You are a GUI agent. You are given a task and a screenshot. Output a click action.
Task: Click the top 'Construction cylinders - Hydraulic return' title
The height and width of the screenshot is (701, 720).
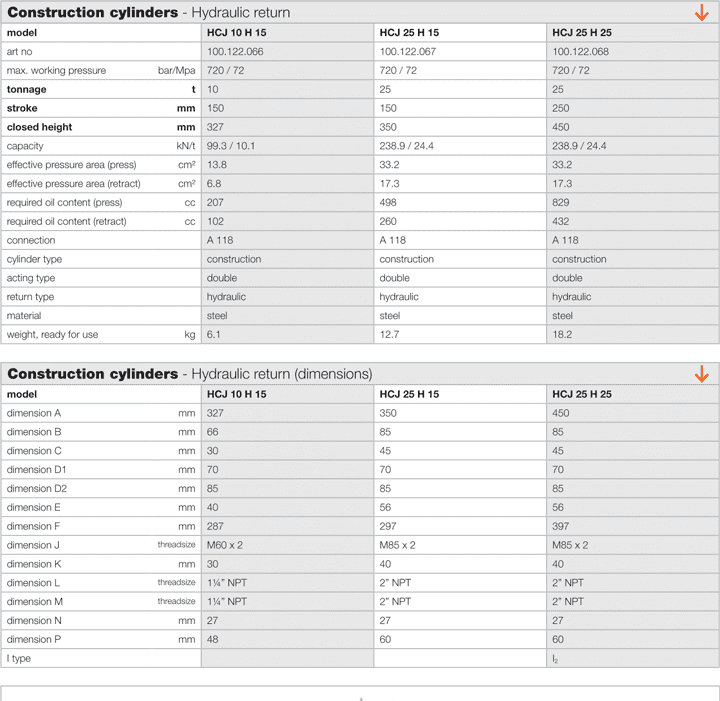click(149, 13)
